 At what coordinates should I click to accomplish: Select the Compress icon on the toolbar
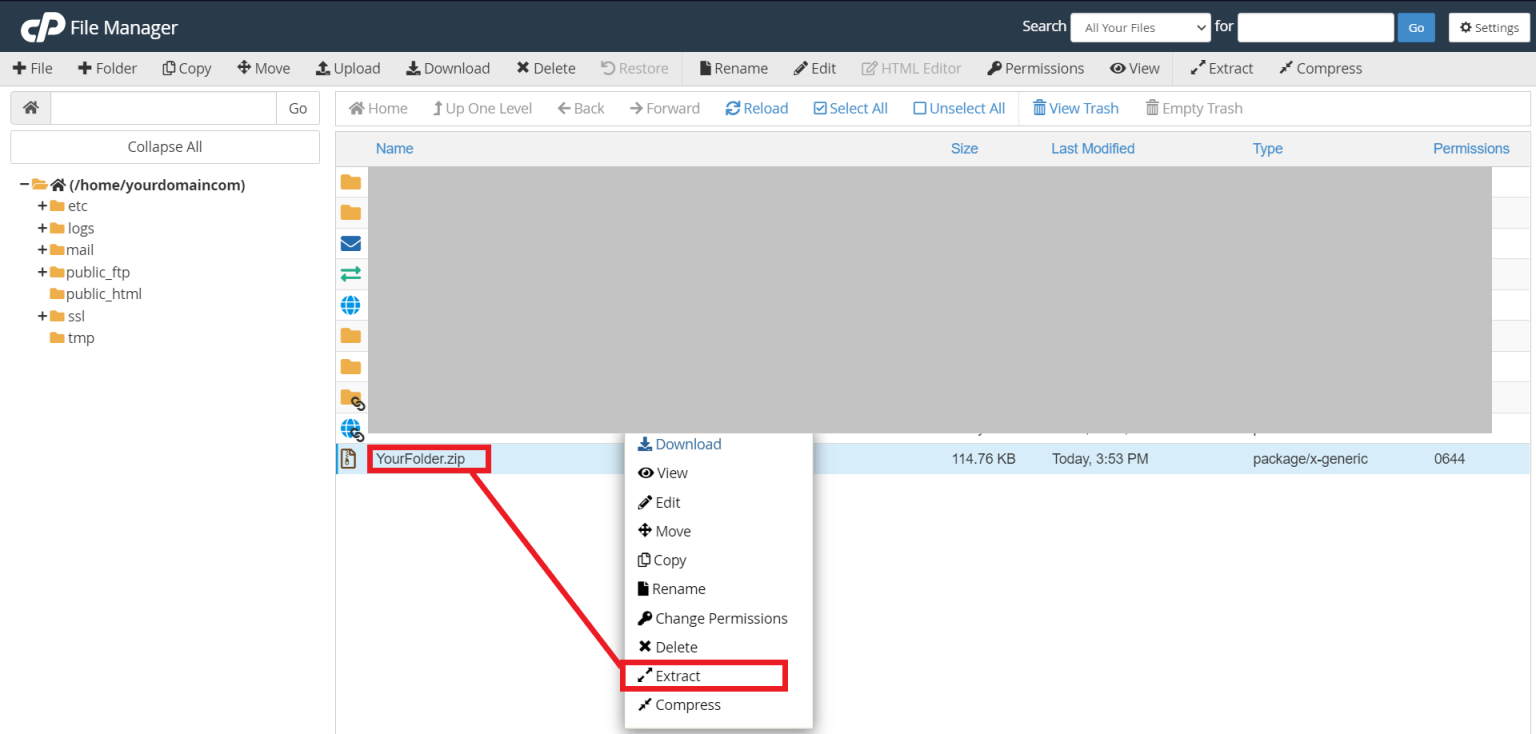tap(1320, 68)
